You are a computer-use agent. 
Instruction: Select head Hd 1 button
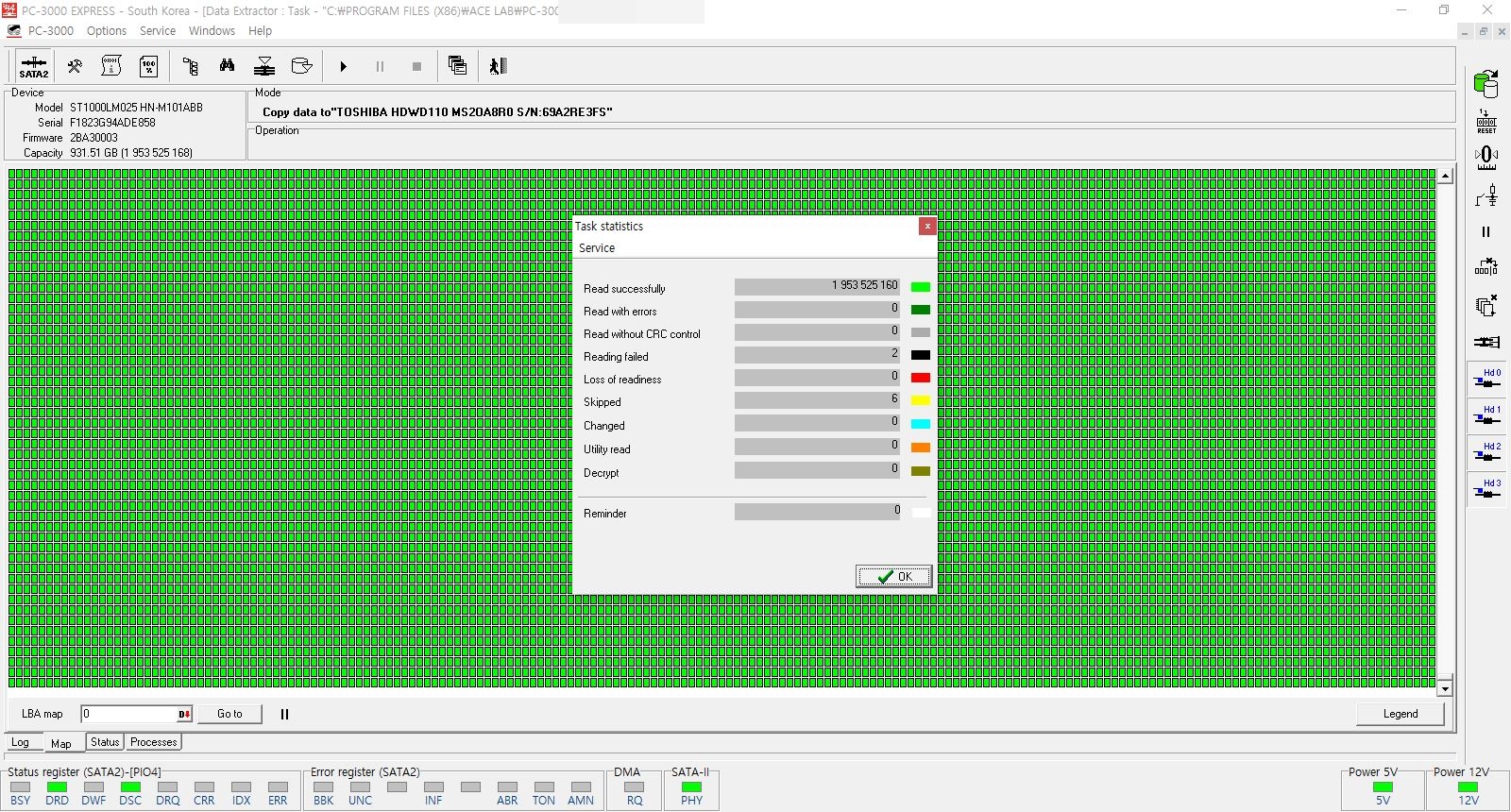pyautogui.click(x=1487, y=415)
